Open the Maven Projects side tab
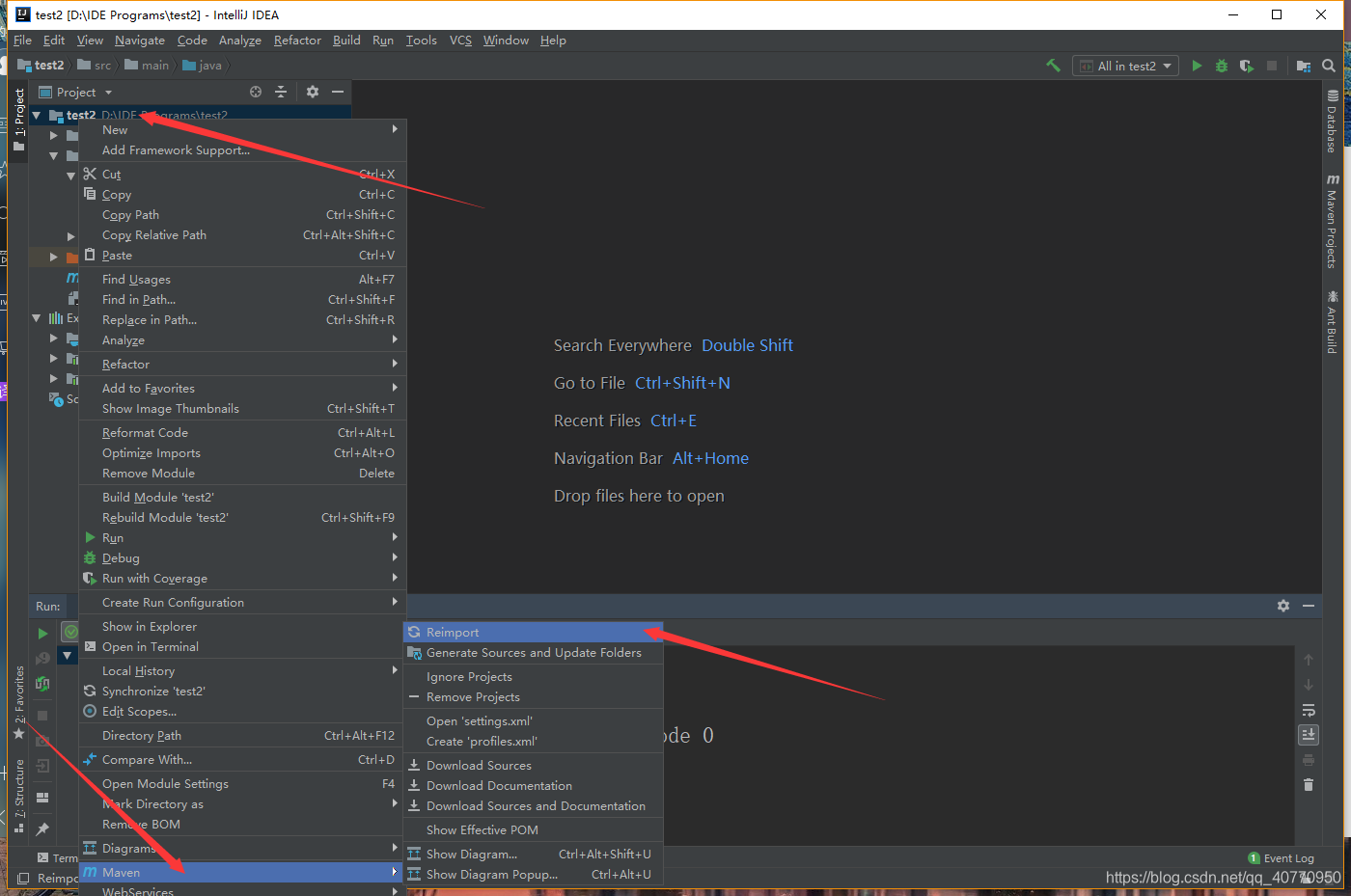The height and width of the screenshot is (896, 1351). pyautogui.click(x=1332, y=221)
